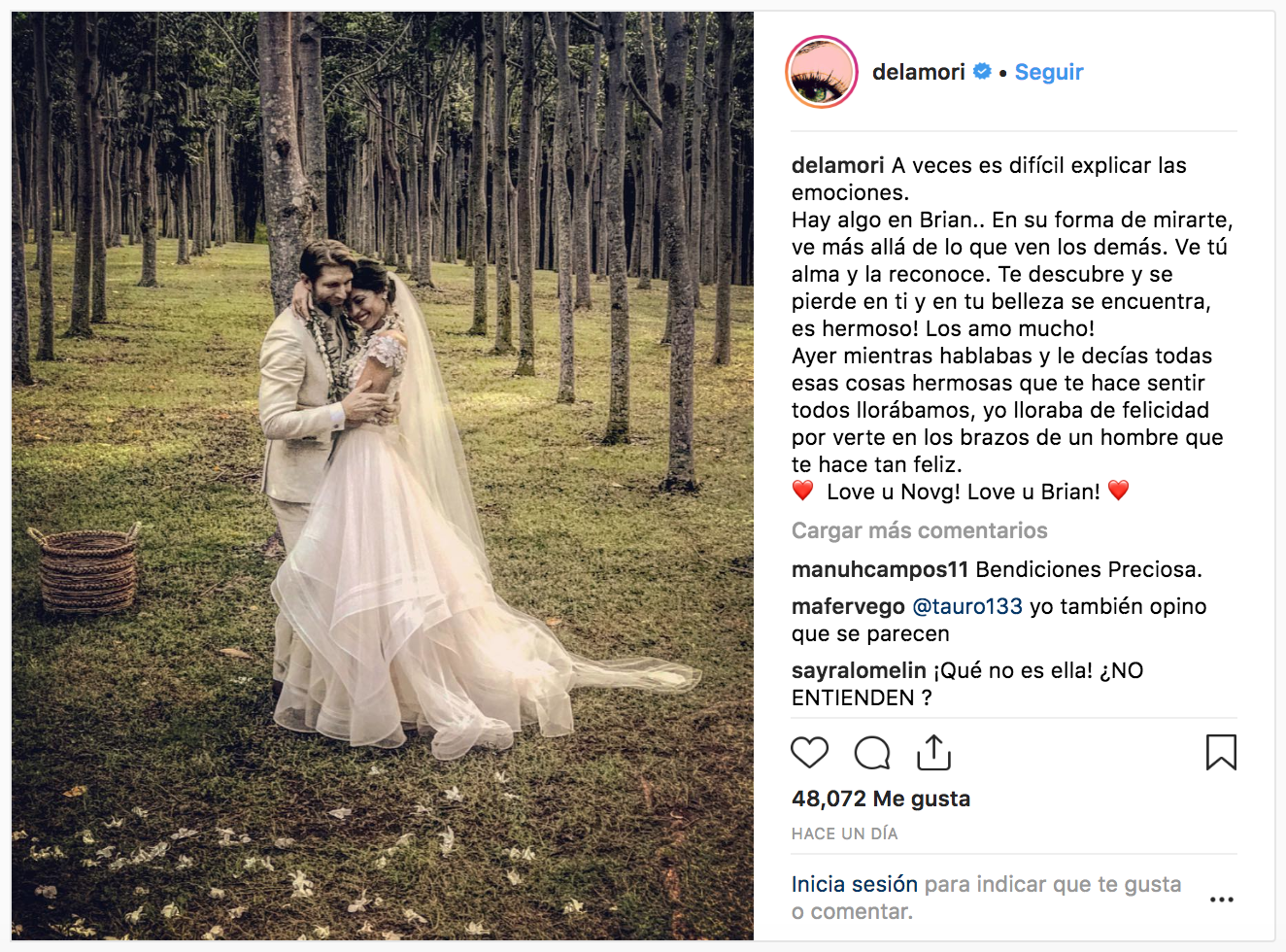Open delamori username in the header
Image resolution: width=1286 pixels, height=952 pixels.
point(919,72)
